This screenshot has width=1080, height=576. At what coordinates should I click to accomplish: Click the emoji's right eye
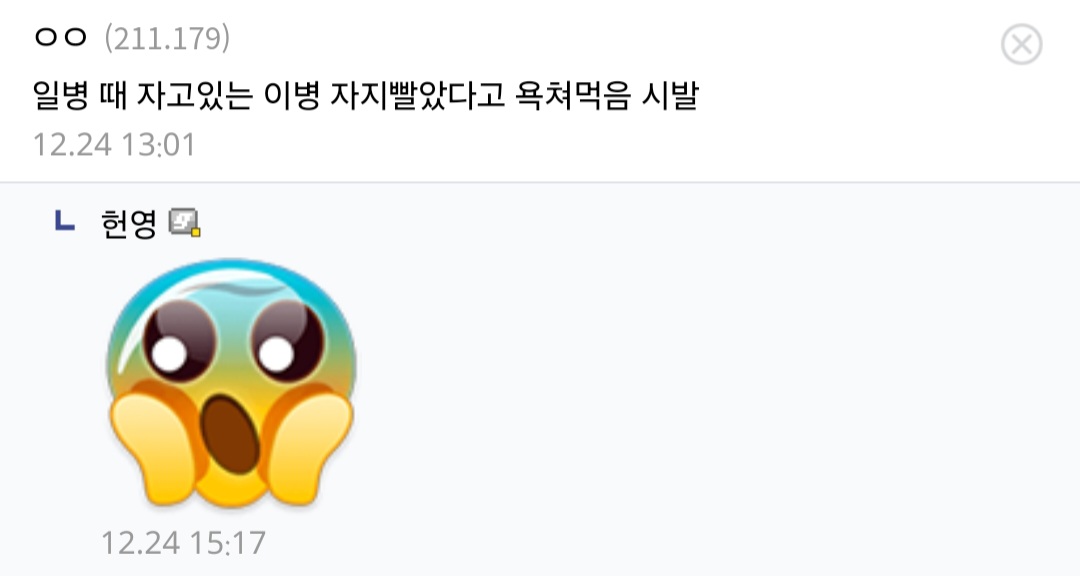pyautogui.click(x=288, y=341)
